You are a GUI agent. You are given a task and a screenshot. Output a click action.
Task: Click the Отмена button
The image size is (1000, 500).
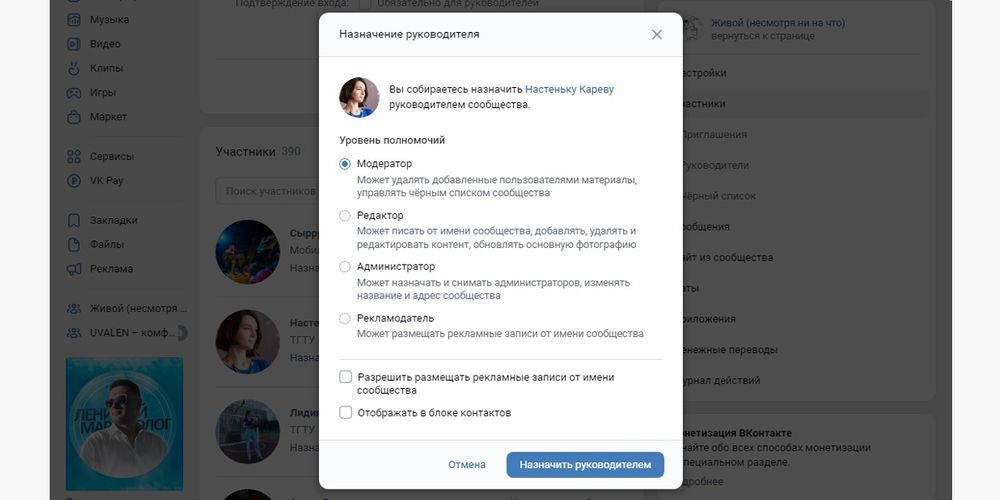[x=467, y=465]
